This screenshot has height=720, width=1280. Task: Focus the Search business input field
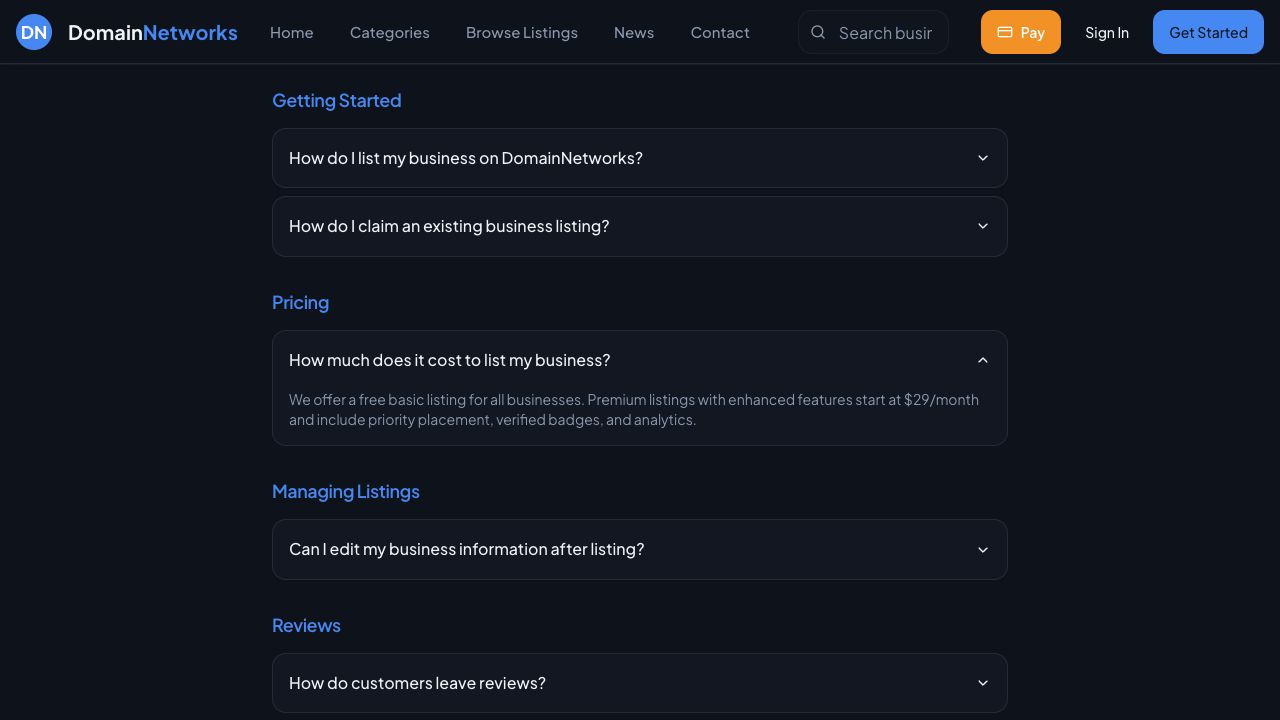(x=873, y=32)
